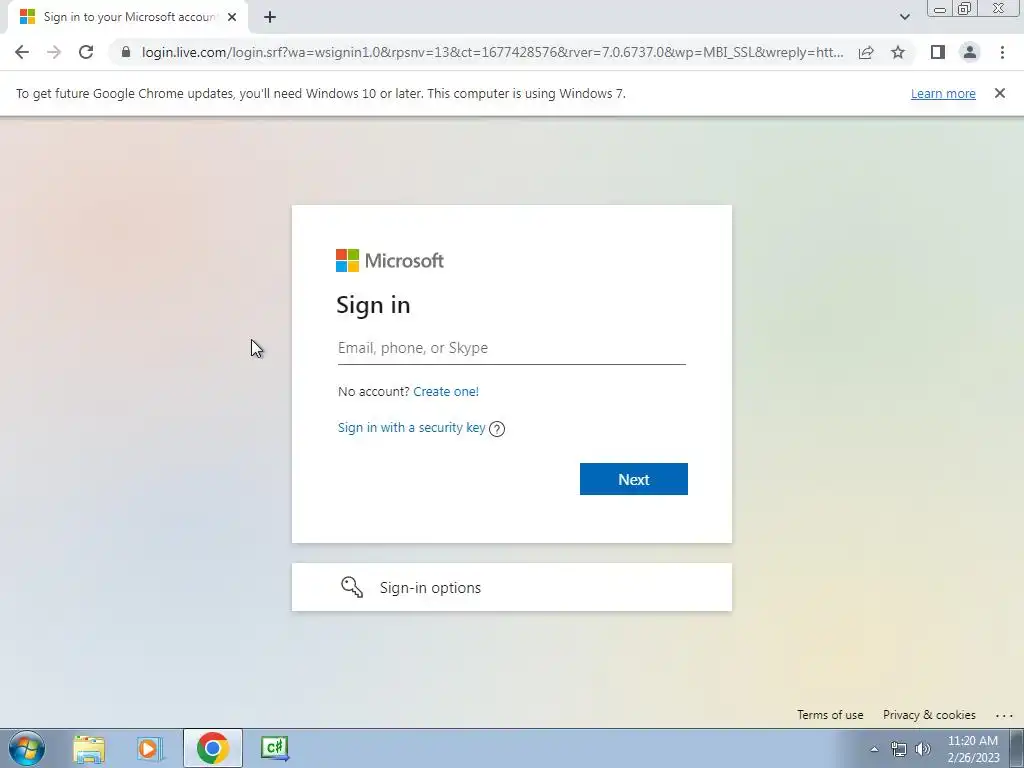Focus the Email, phone, or Skype field
This screenshot has width=1024, height=768.
[x=511, y=348]
